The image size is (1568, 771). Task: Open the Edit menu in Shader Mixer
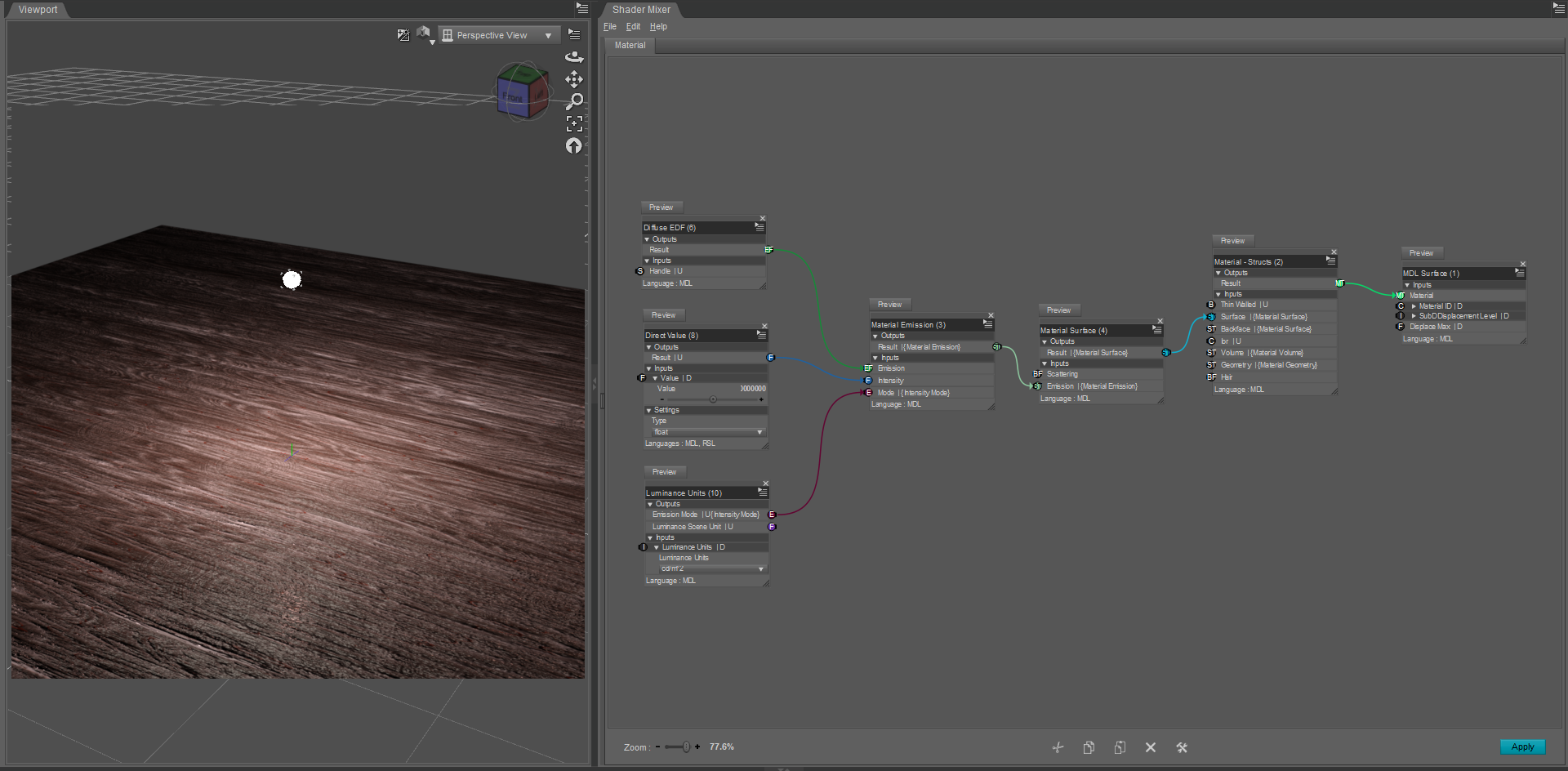(x=632, y=26)
